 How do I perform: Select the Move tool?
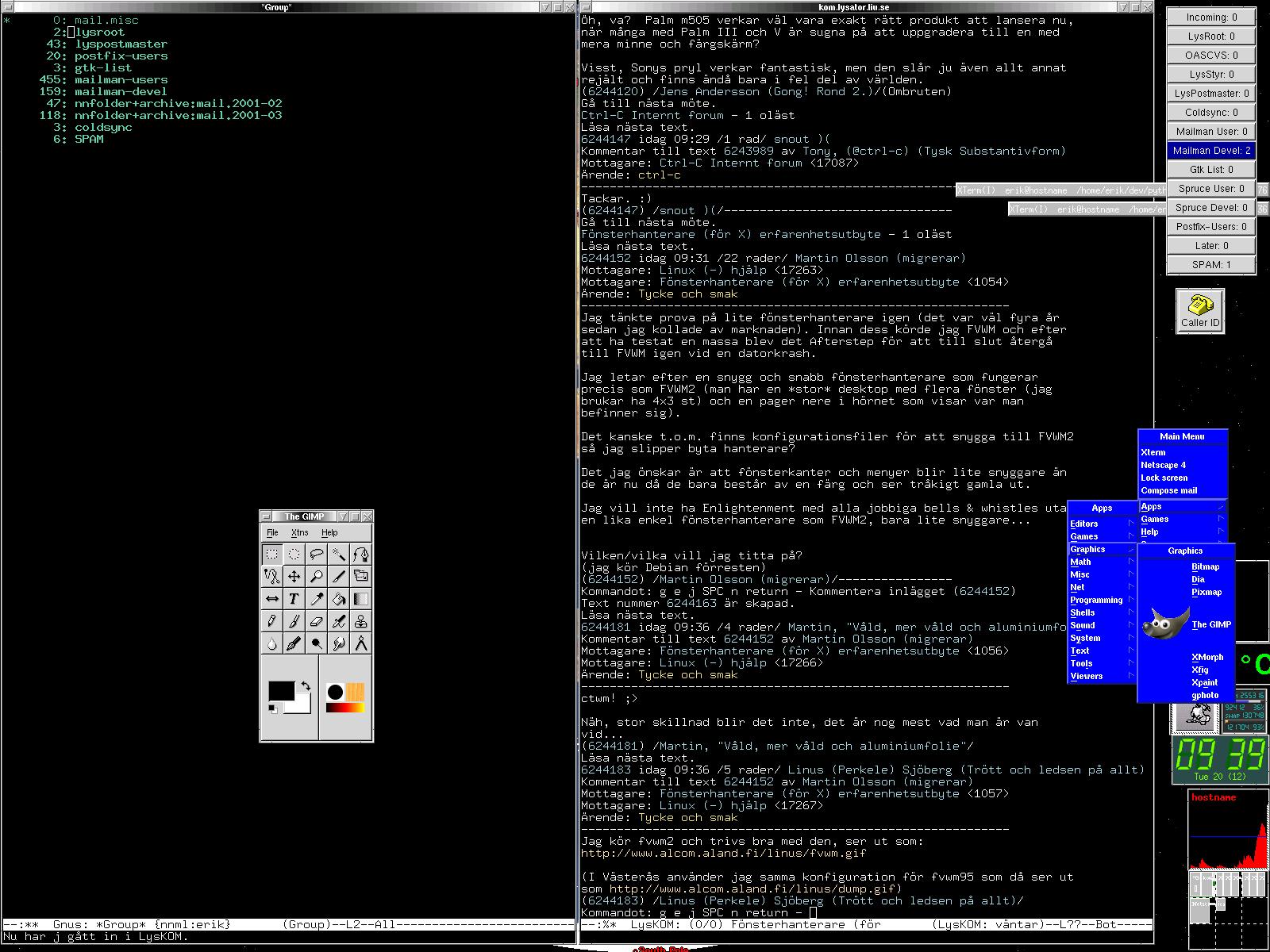pyautogui.click(x=294, y=577)
